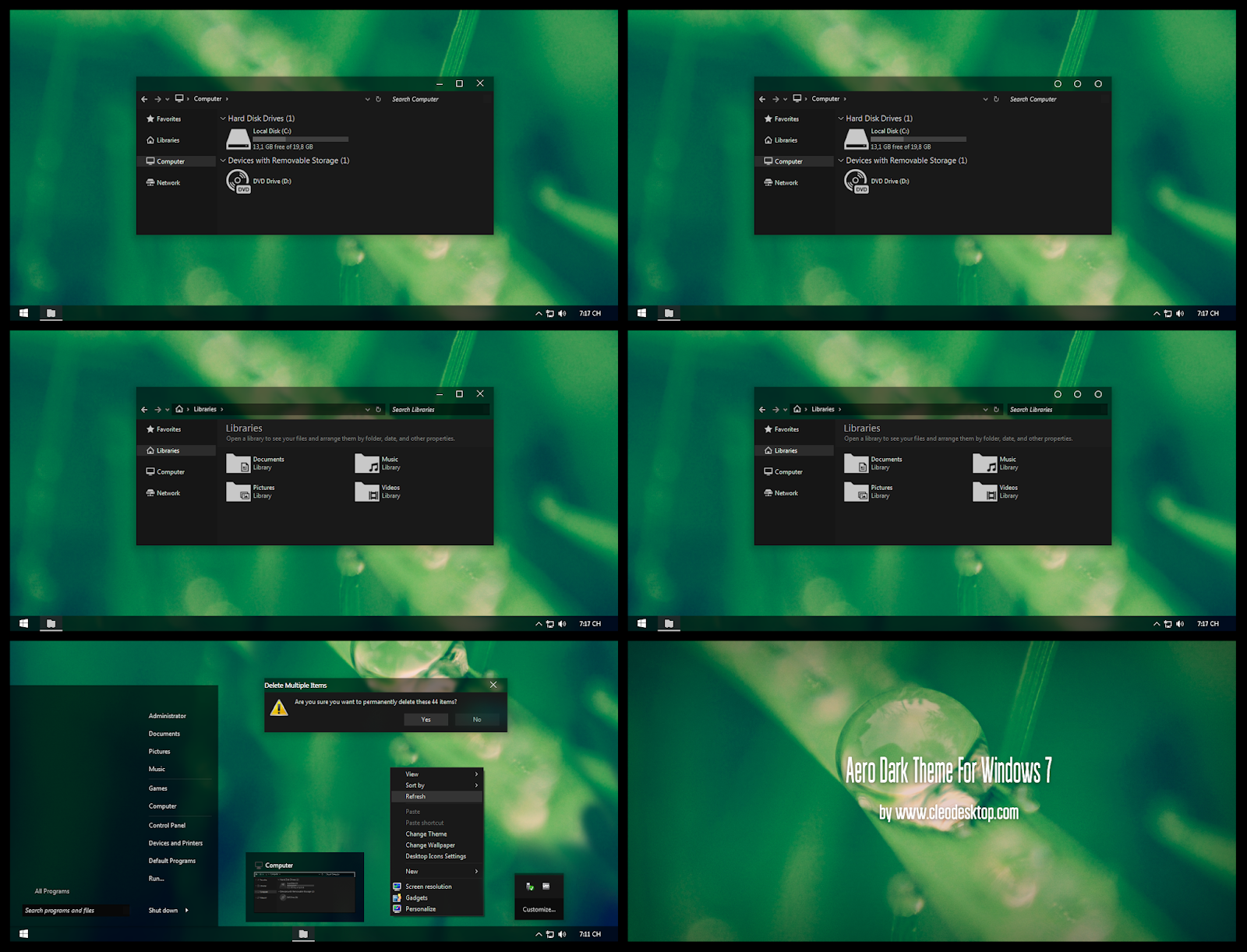
Task: Confirm deletion with the Yes button
Action: click(x=426, y=720)
